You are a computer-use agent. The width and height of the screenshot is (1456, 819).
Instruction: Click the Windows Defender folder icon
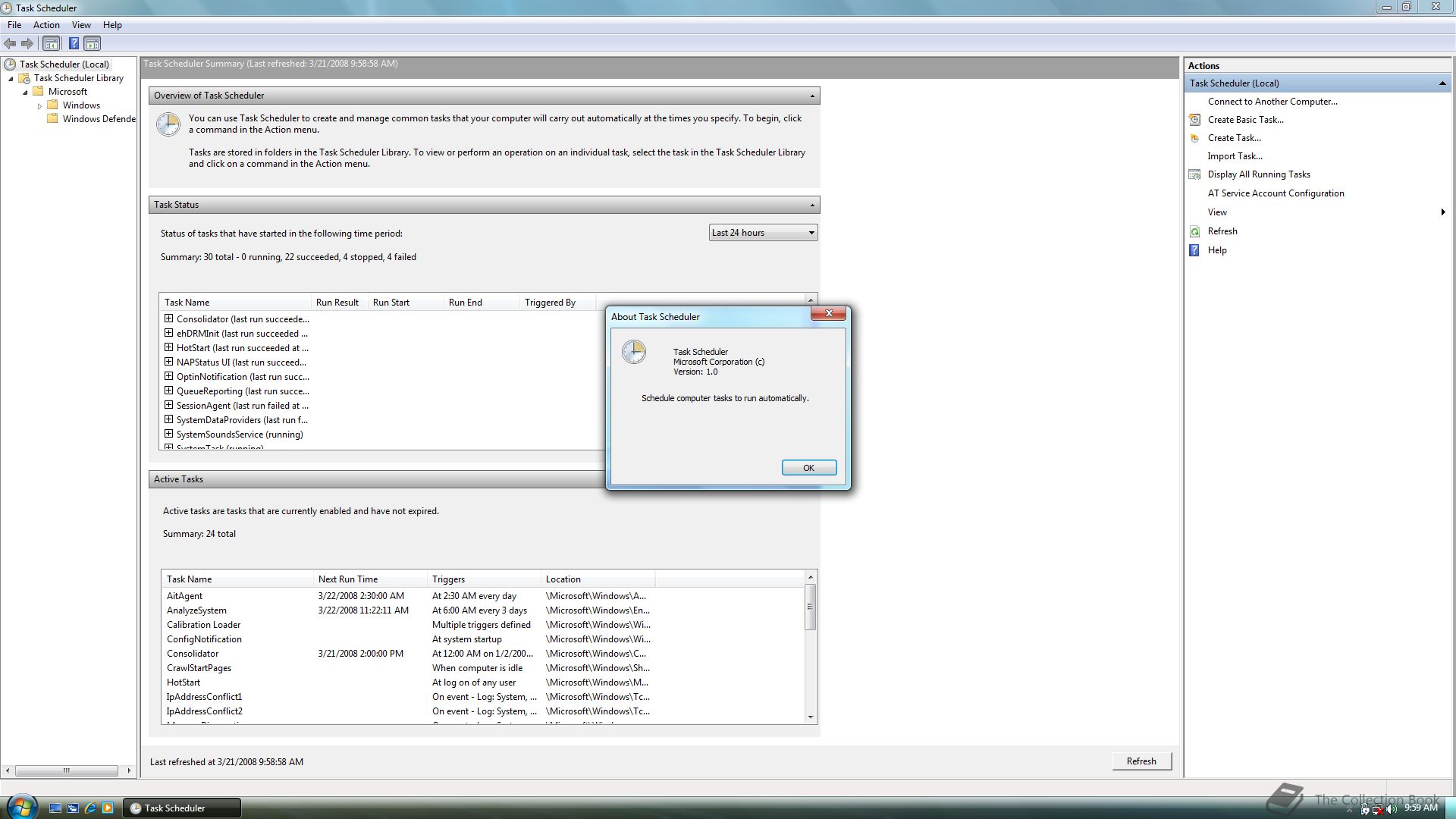pos(52,119)
